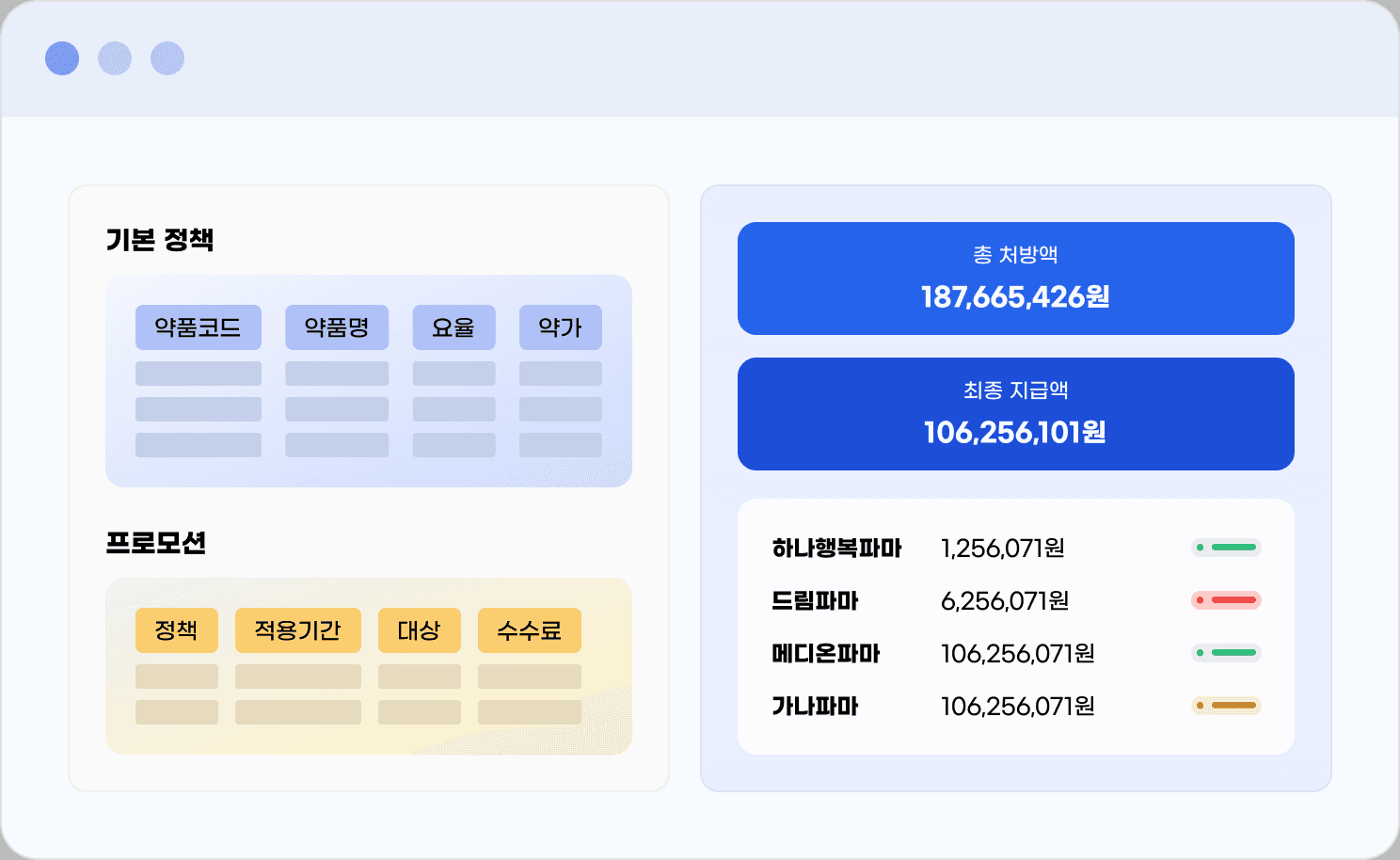This screenshot has height=860, width=1400.
Task: Click the orange status indicator for 가나파마
Action: point(1226,706)
